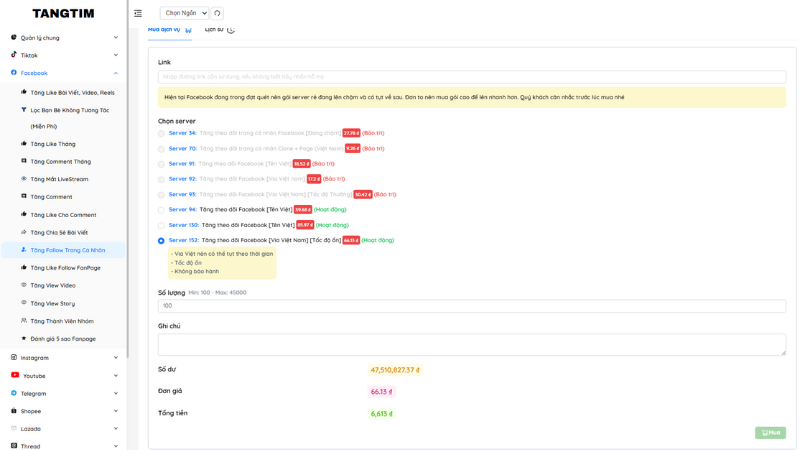Click the sidebar collapse hamburger icon

pos(138,13)
